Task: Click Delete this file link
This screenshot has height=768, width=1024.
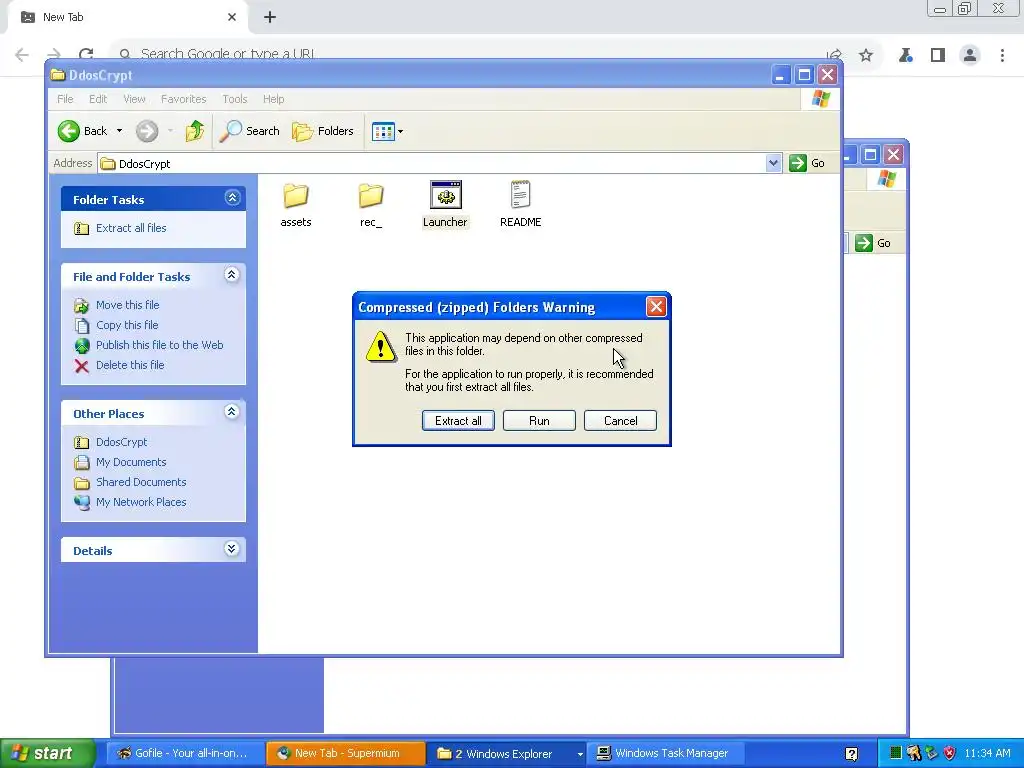Action: (x=130, y=365)
